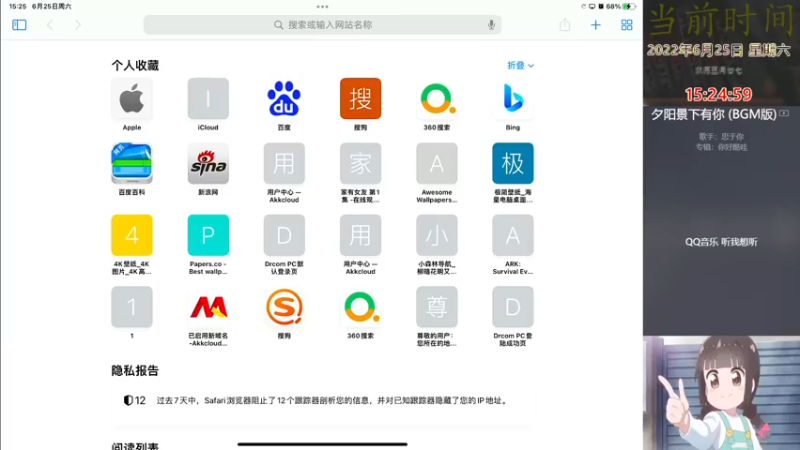The width and height of the screenshot is (800, 450).
Task: Go back with the left arrow
Action: (x=50, y=24)
